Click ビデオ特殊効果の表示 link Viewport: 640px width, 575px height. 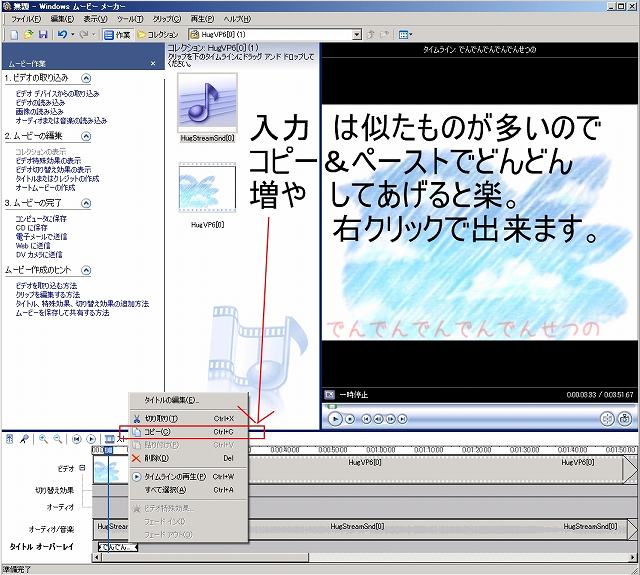pos(48,160)
